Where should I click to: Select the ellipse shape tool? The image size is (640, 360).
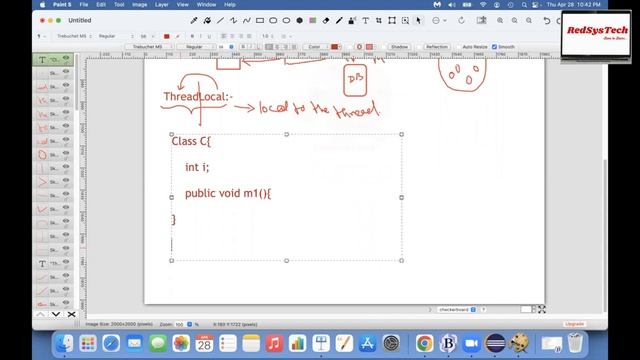point(286,20)
